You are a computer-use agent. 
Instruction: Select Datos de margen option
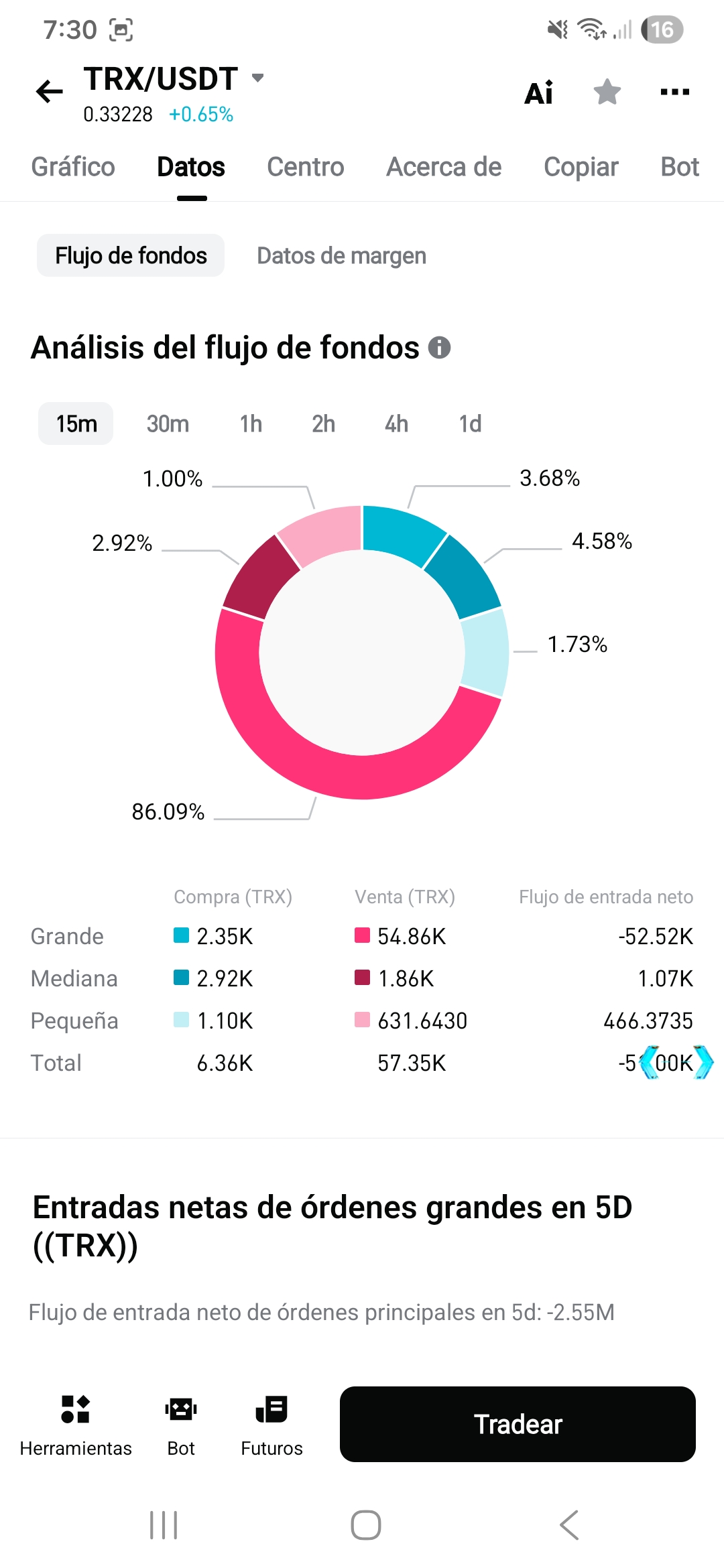coord(342,255)
